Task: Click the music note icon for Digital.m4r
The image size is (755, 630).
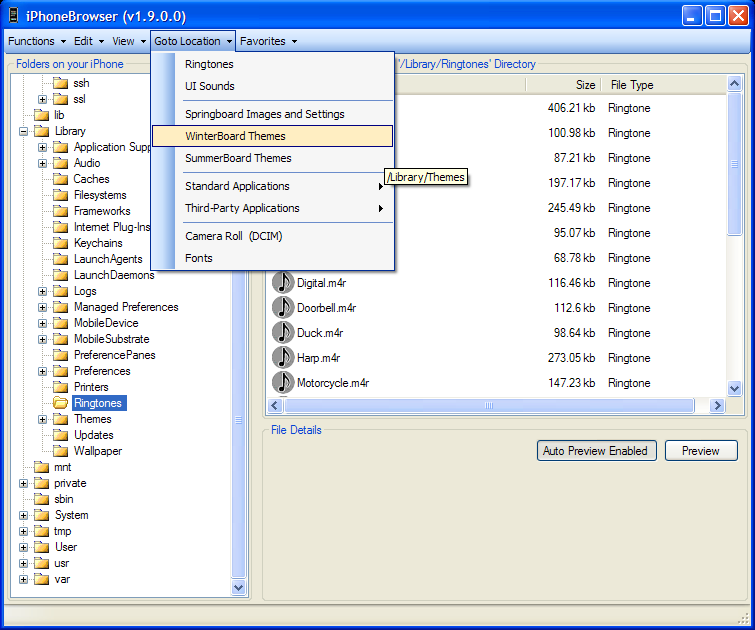Action: click(283, 283)
